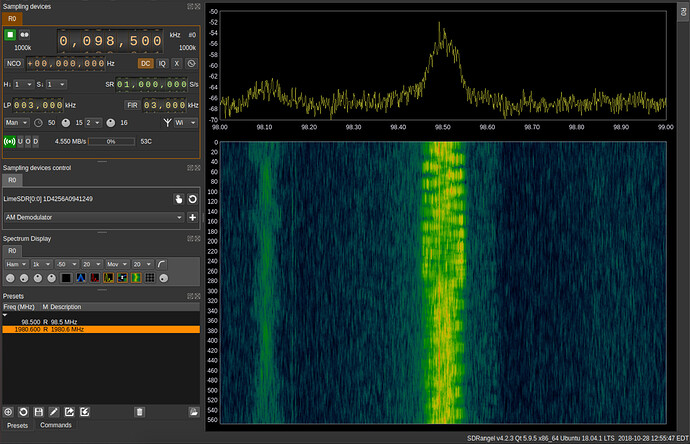The width and height of the screenshot is (690, 444).
Task: Click the reload device icon next to LimeSDR
Action: tap(192, 199)
